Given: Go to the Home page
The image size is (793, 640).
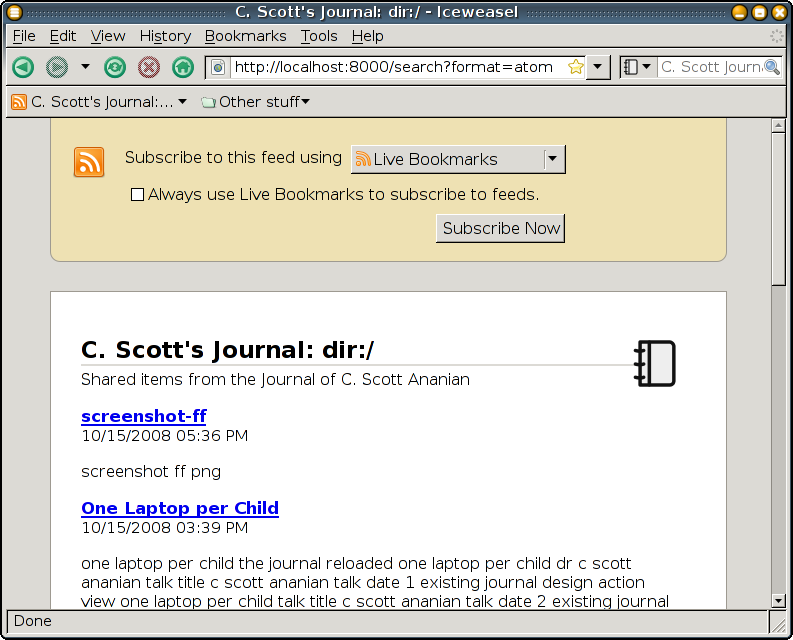Looking at the screenshot, I should coord(182,67).
